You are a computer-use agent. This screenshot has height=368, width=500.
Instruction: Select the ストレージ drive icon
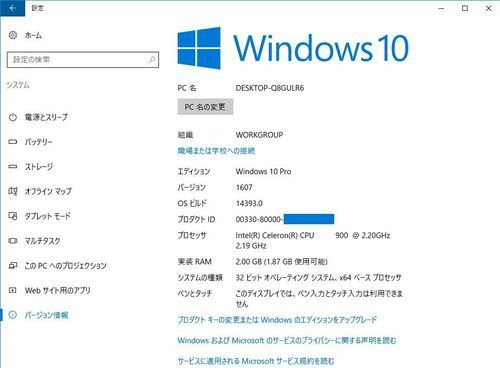[x=13, y=166]
